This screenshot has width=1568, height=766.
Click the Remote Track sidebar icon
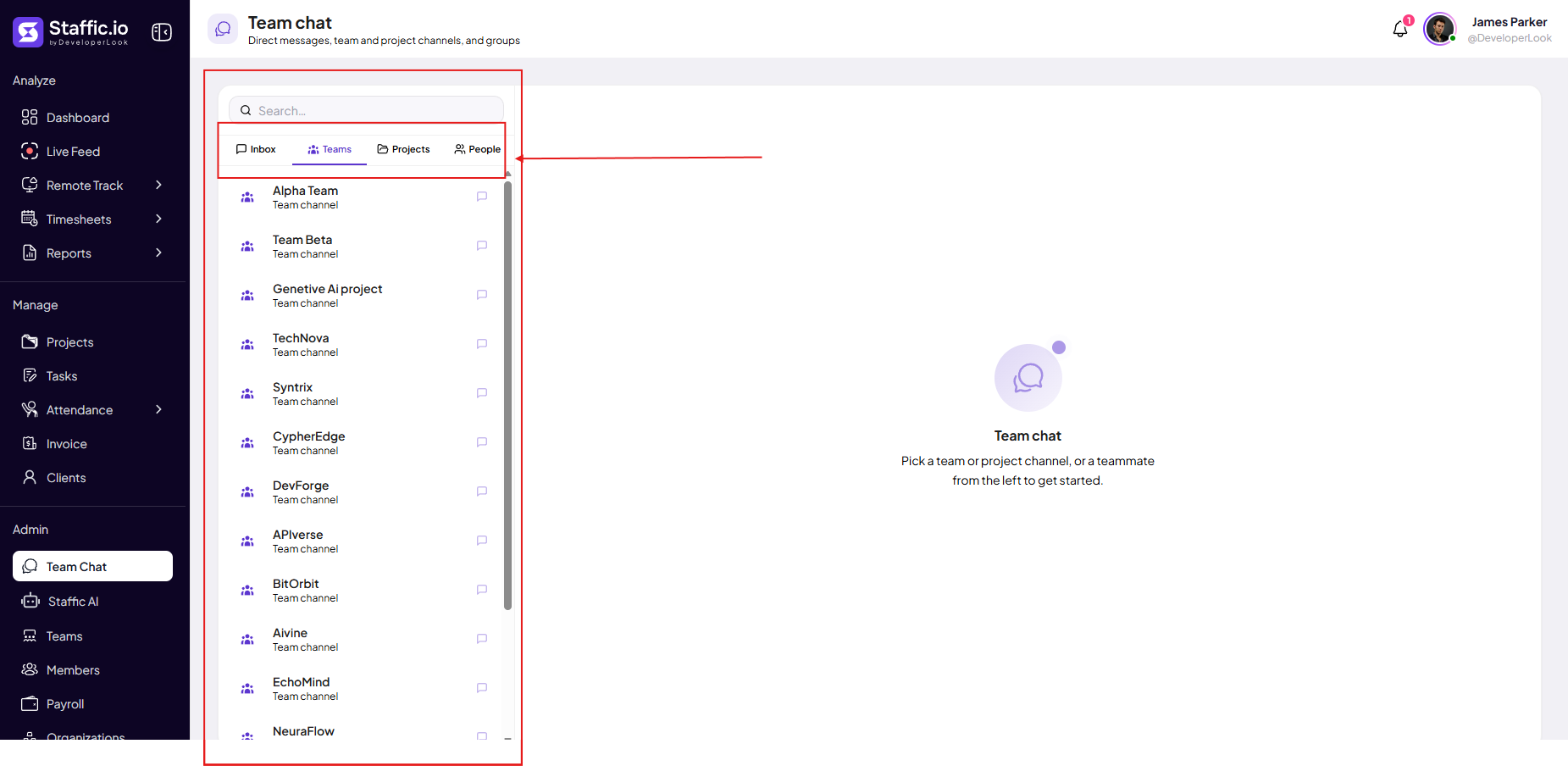[x=30, y=185]
